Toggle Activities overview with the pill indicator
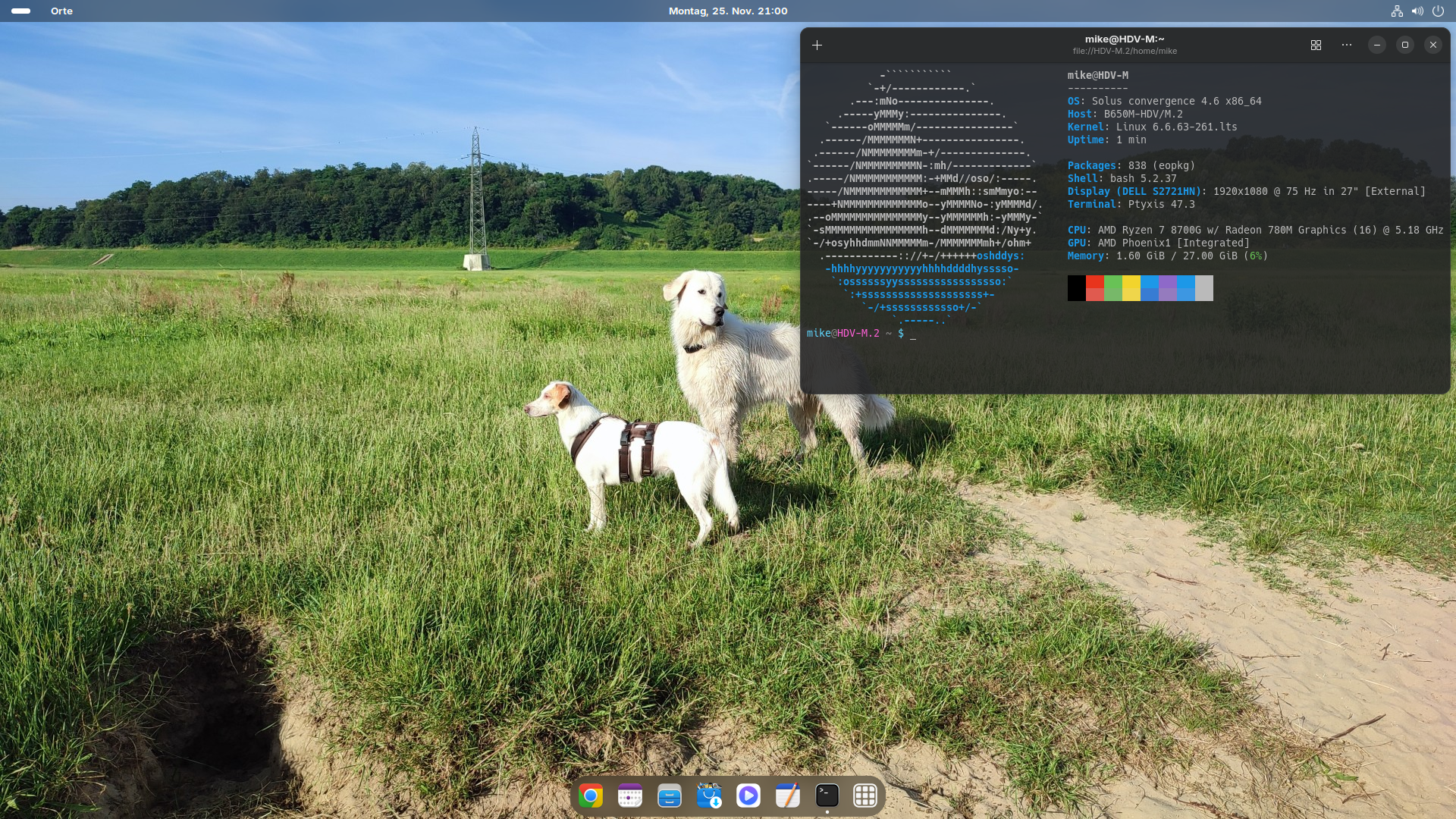The width and height of the screenshot is (1456, 819). coord(21,11)
